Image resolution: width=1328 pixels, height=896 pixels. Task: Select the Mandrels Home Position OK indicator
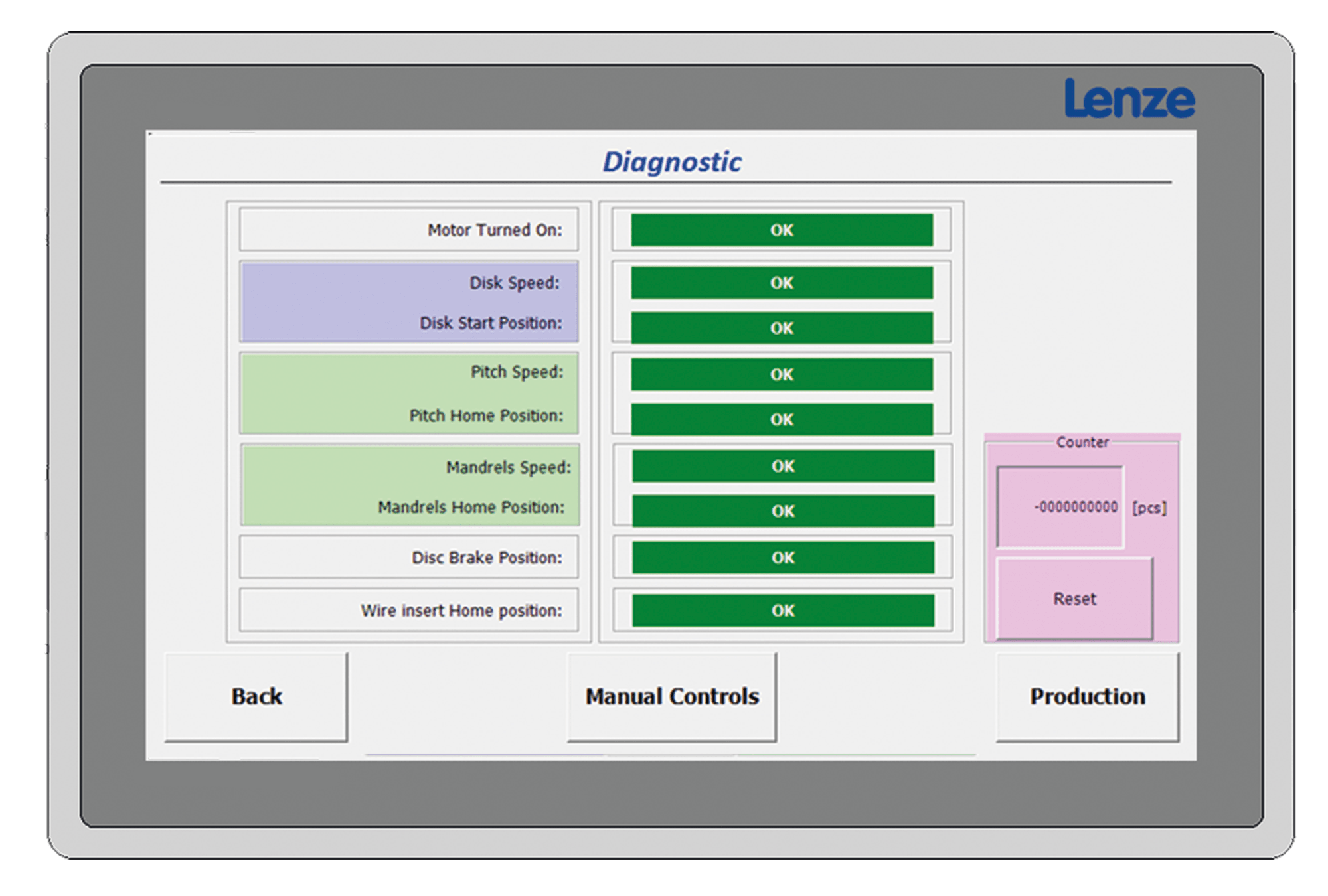pos(783,511)
